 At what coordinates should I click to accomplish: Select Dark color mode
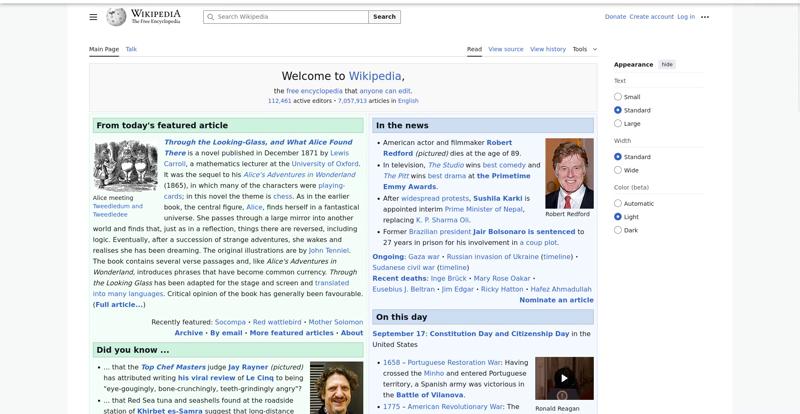(x=618, y=230)
